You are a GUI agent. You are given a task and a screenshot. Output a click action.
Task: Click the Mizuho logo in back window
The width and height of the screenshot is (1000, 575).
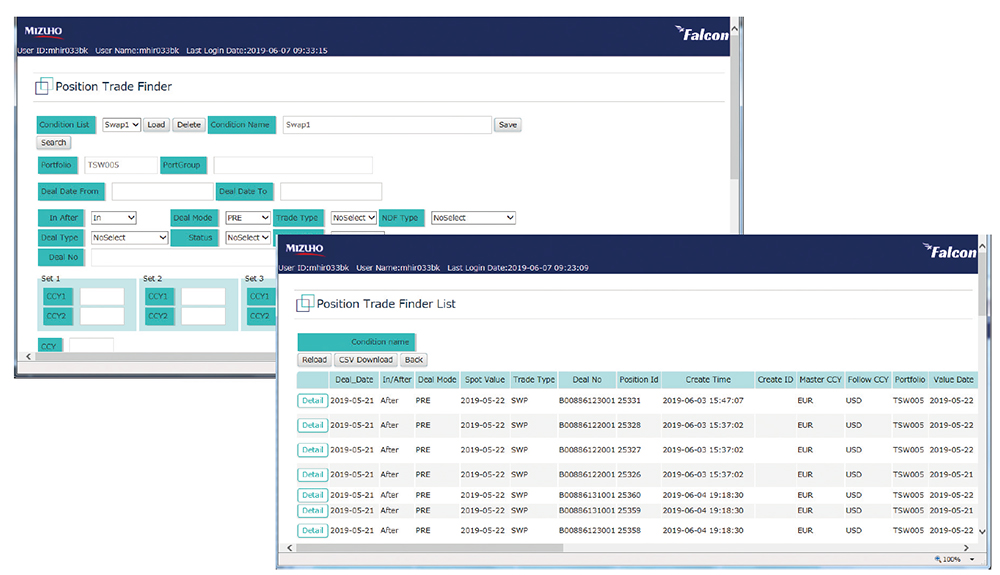coord(44,32)
